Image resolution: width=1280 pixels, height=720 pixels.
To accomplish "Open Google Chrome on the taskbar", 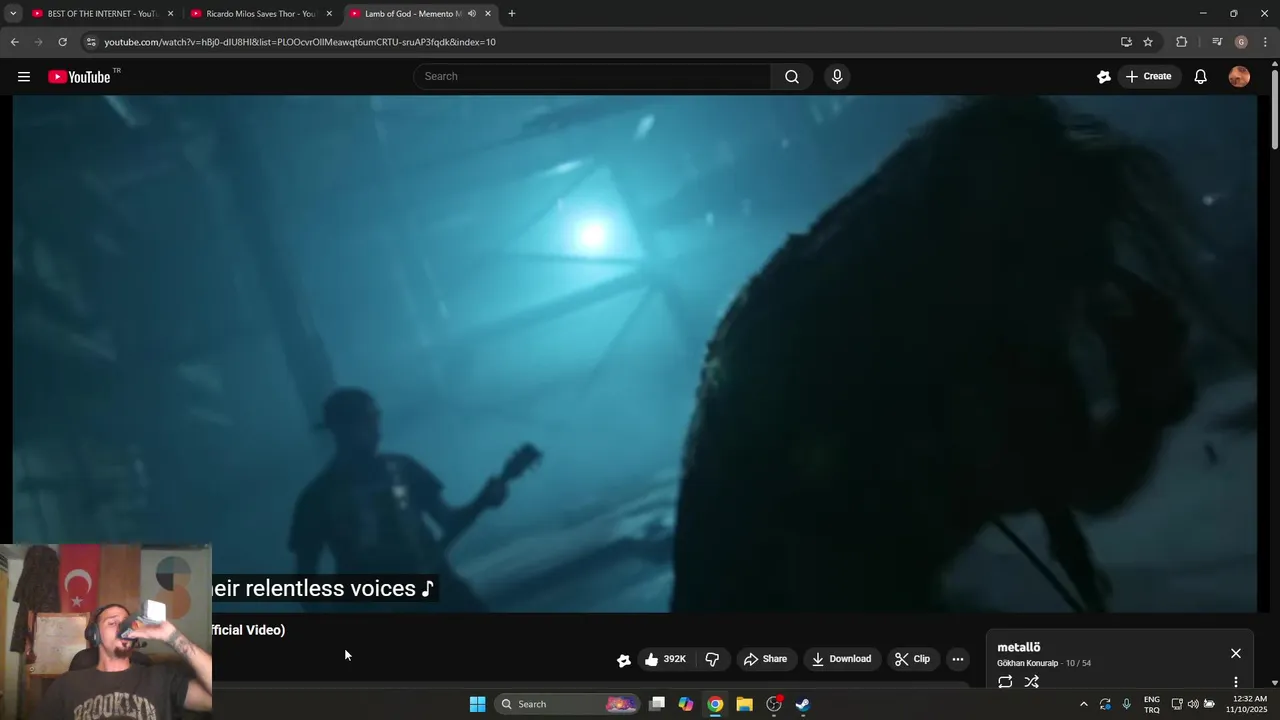I will click(715, 704).
